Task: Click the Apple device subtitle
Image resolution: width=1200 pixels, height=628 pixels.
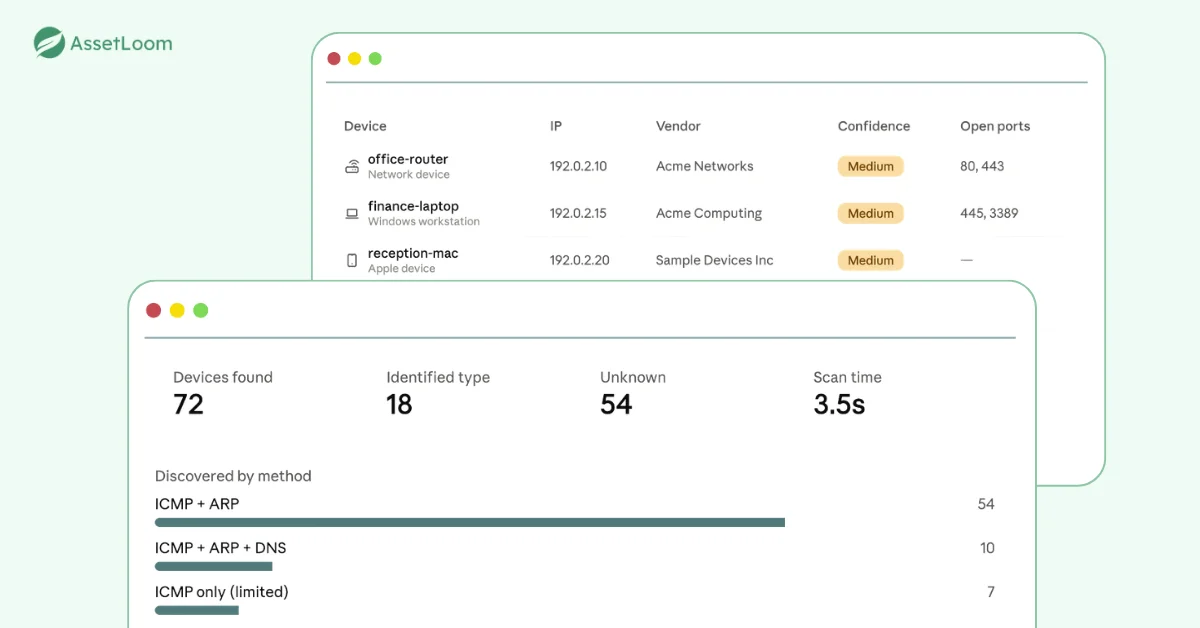Action: pos(402,268)
